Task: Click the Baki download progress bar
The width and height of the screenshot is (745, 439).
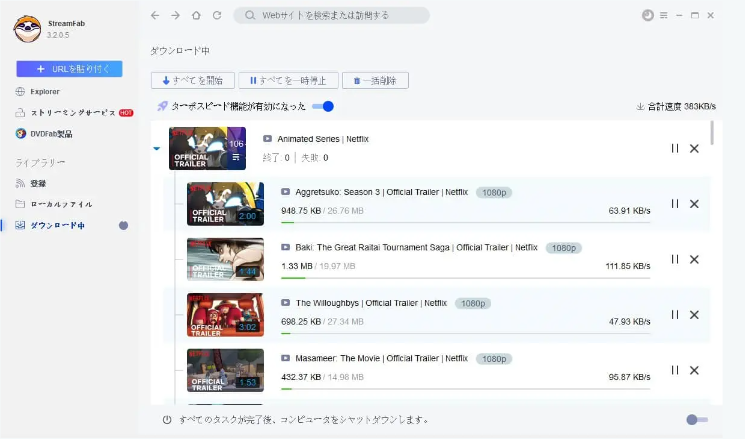Action: pyautogui.click(x=466, y=278)
